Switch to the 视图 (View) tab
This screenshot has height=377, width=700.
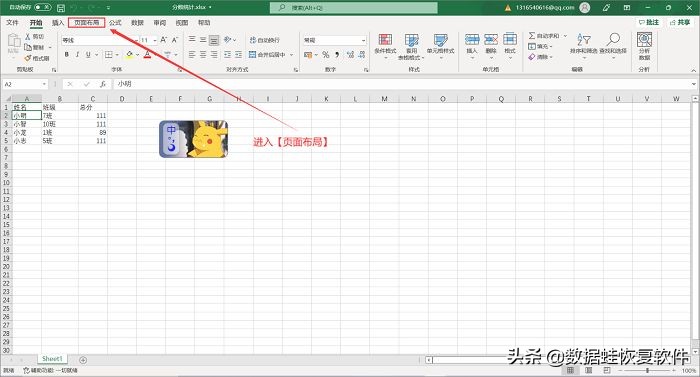182,22
